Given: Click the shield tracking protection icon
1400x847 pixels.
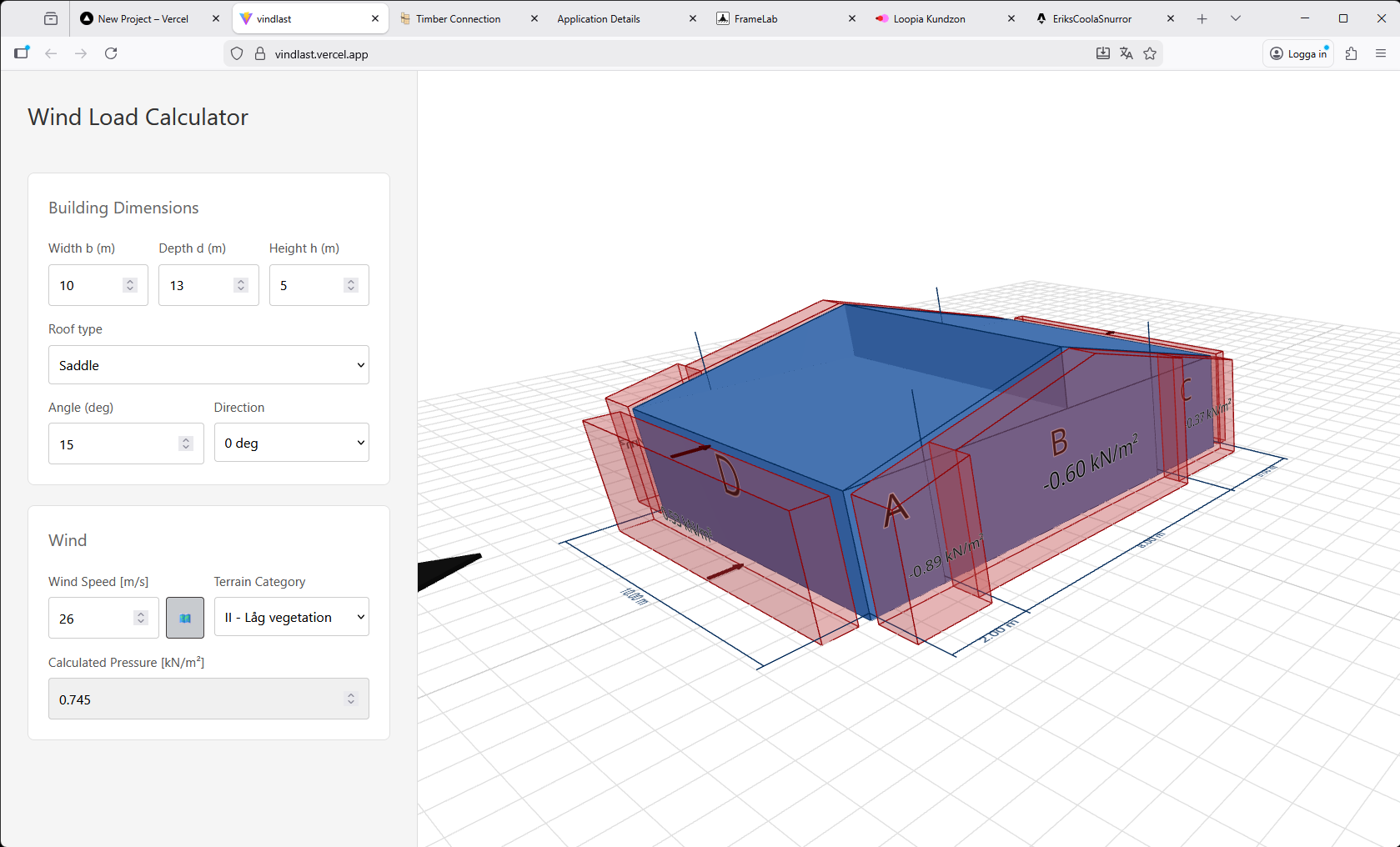Looking at the screenshot, I should [x=237, y=53].
